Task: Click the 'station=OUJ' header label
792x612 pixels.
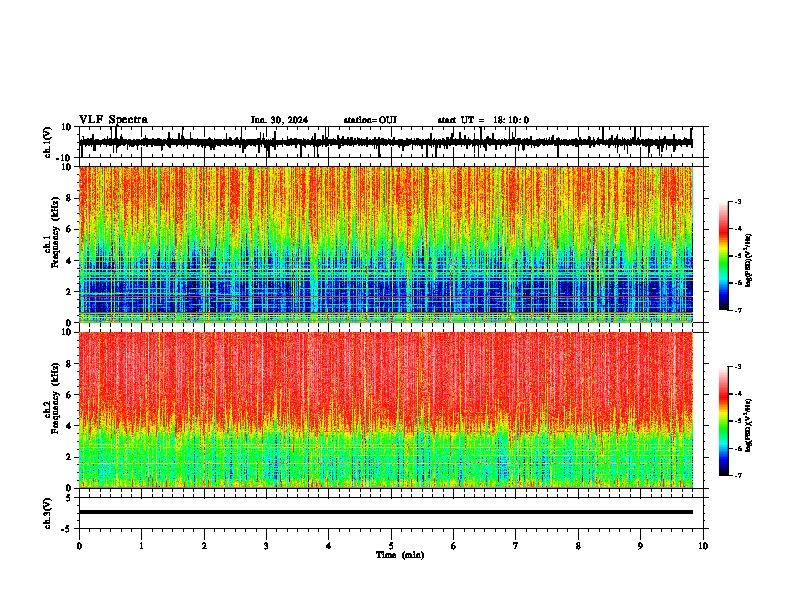Action: pyautogui.click(x=370, y=120)
